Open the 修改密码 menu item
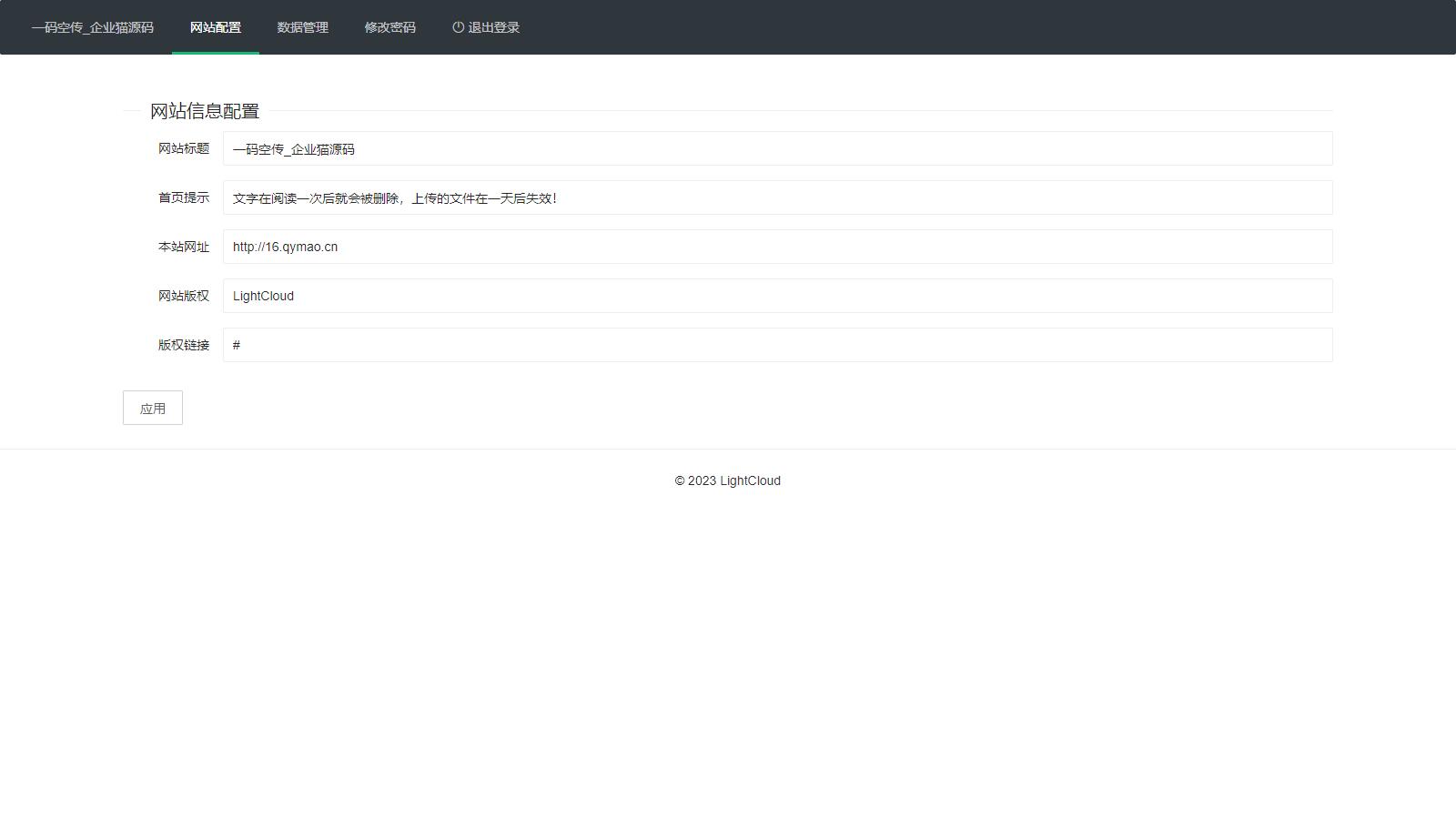 click(390, 27)
